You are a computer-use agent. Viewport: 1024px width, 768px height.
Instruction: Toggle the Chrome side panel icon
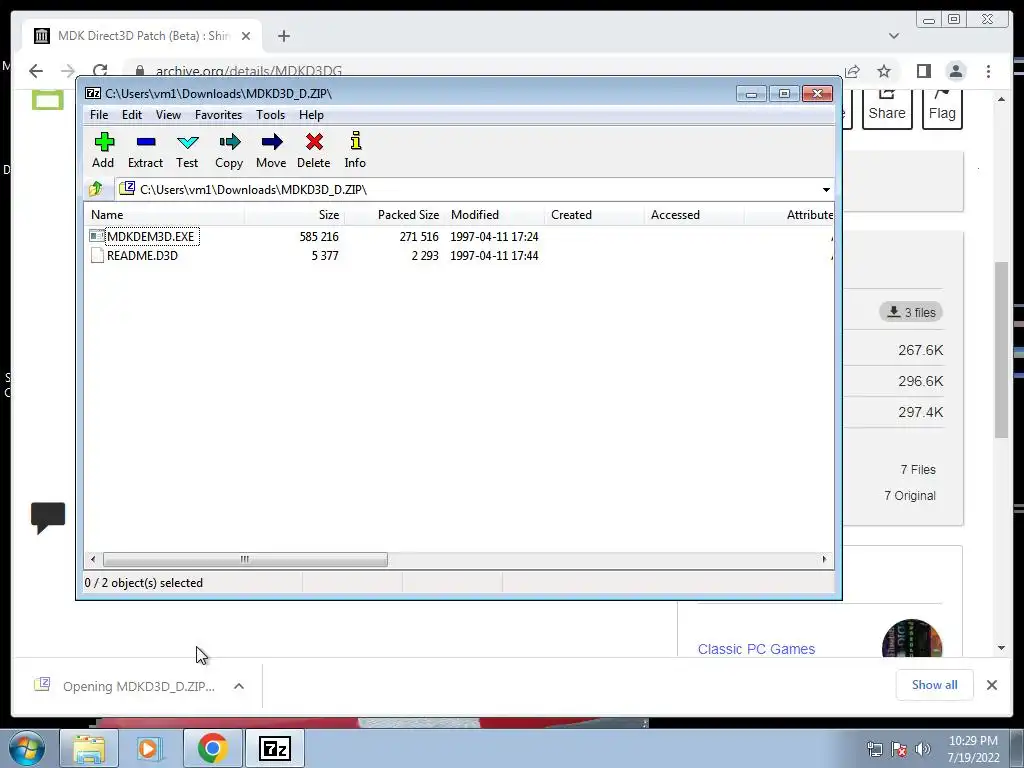pos(923,71)
